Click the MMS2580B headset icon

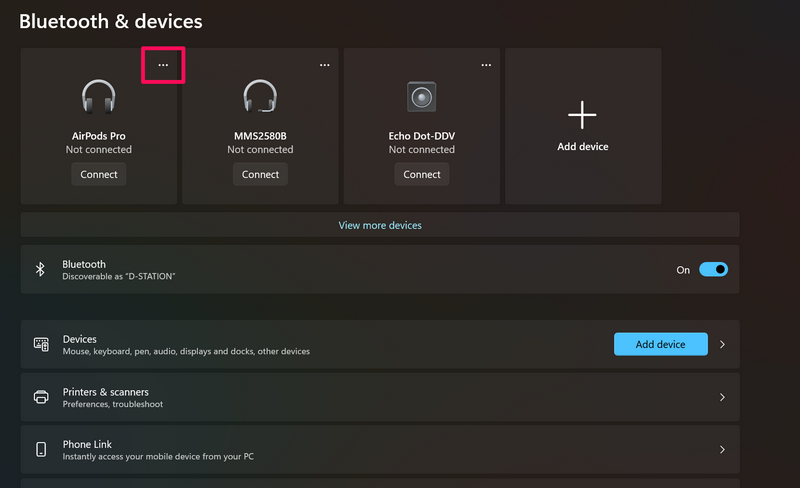click(x=260, y=97)
